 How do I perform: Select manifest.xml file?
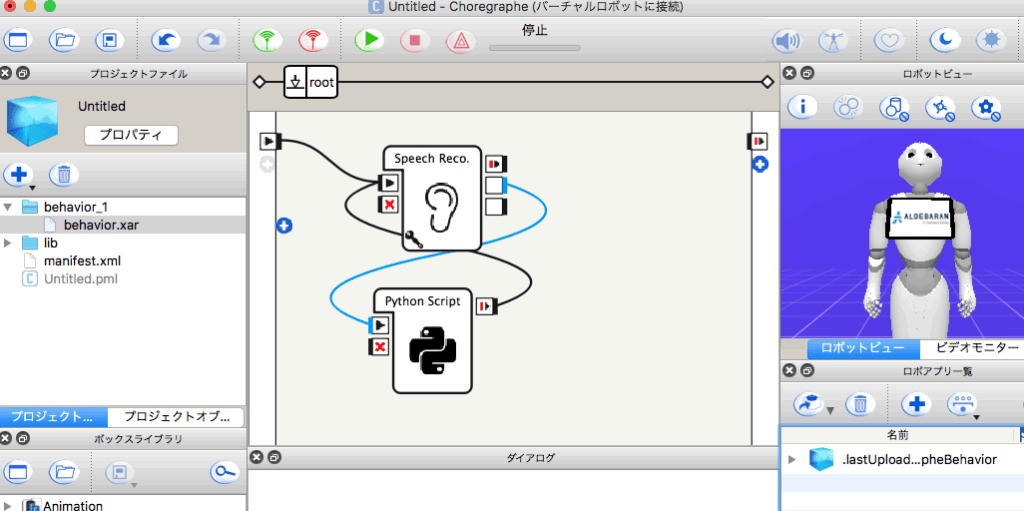coord(82,261)
